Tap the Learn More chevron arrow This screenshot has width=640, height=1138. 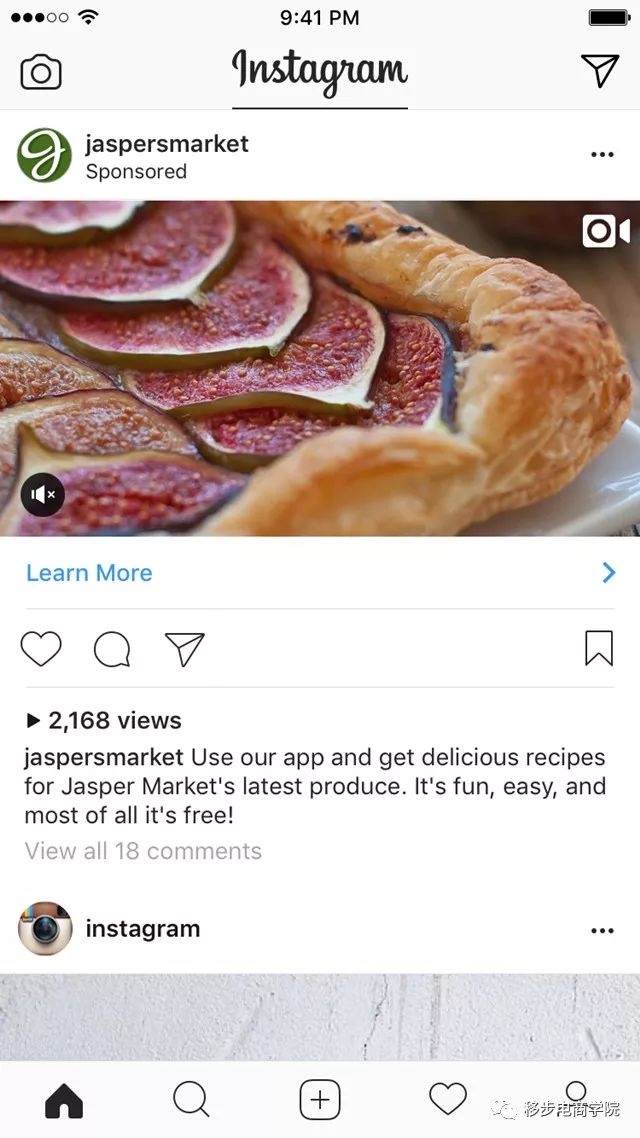click(609, 573)
